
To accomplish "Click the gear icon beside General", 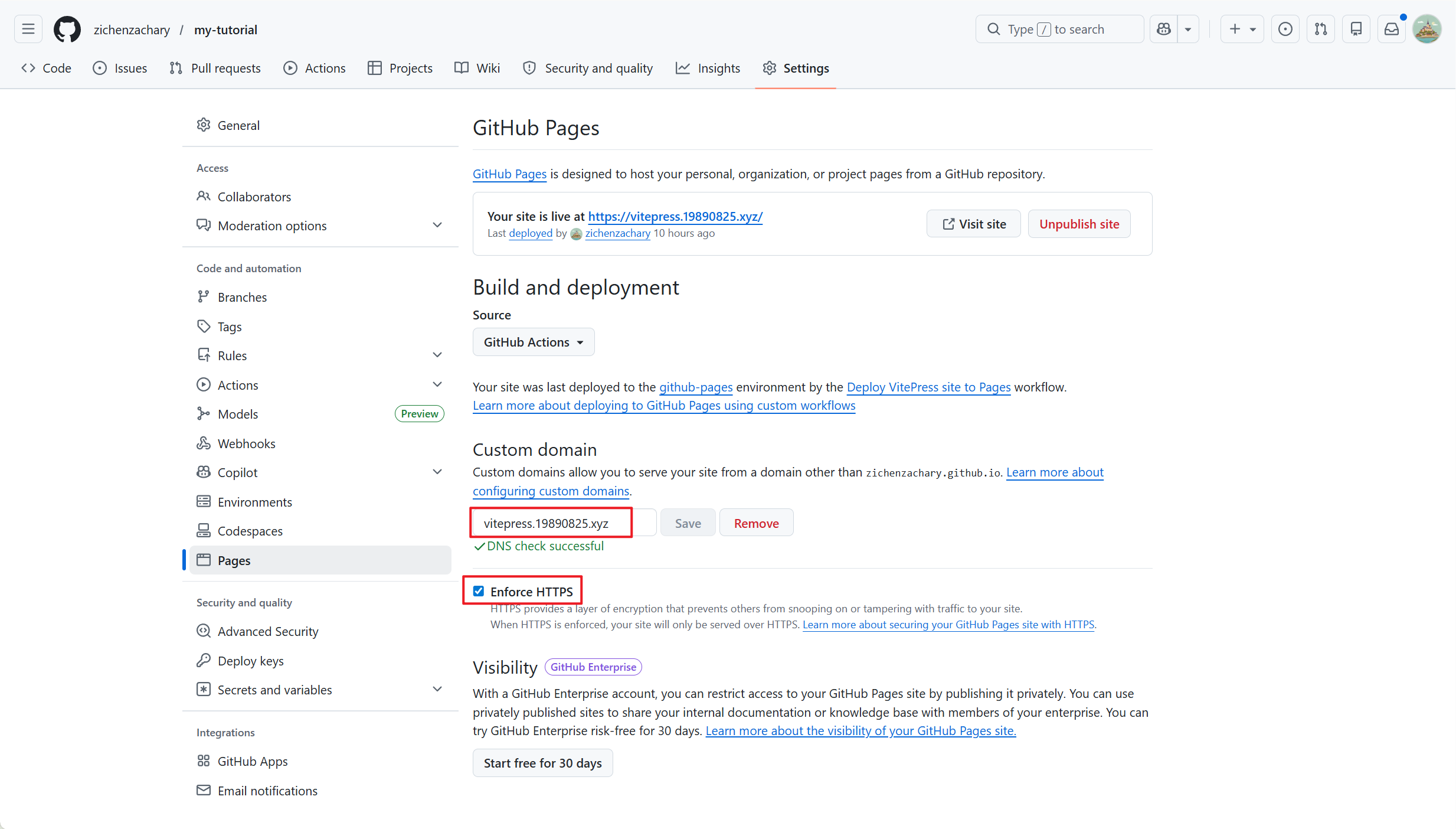I will [x=204, y=125].
